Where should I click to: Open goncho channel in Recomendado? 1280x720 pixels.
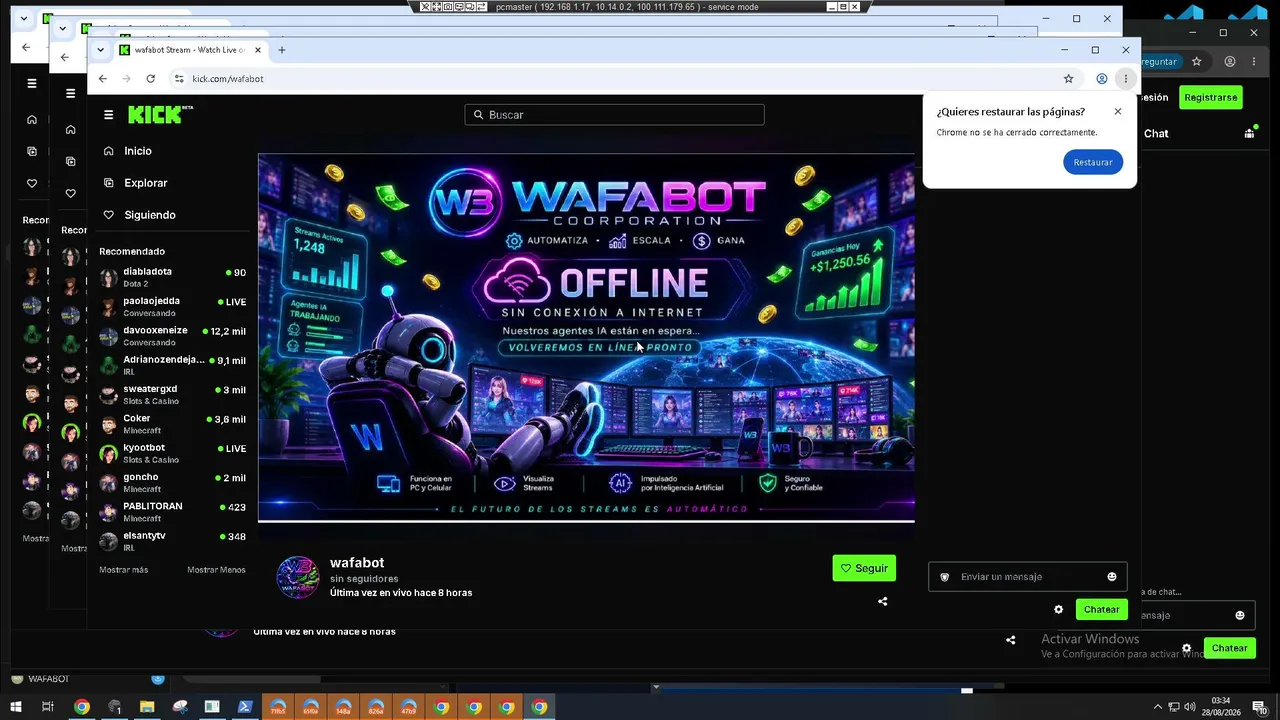[172, 482]
